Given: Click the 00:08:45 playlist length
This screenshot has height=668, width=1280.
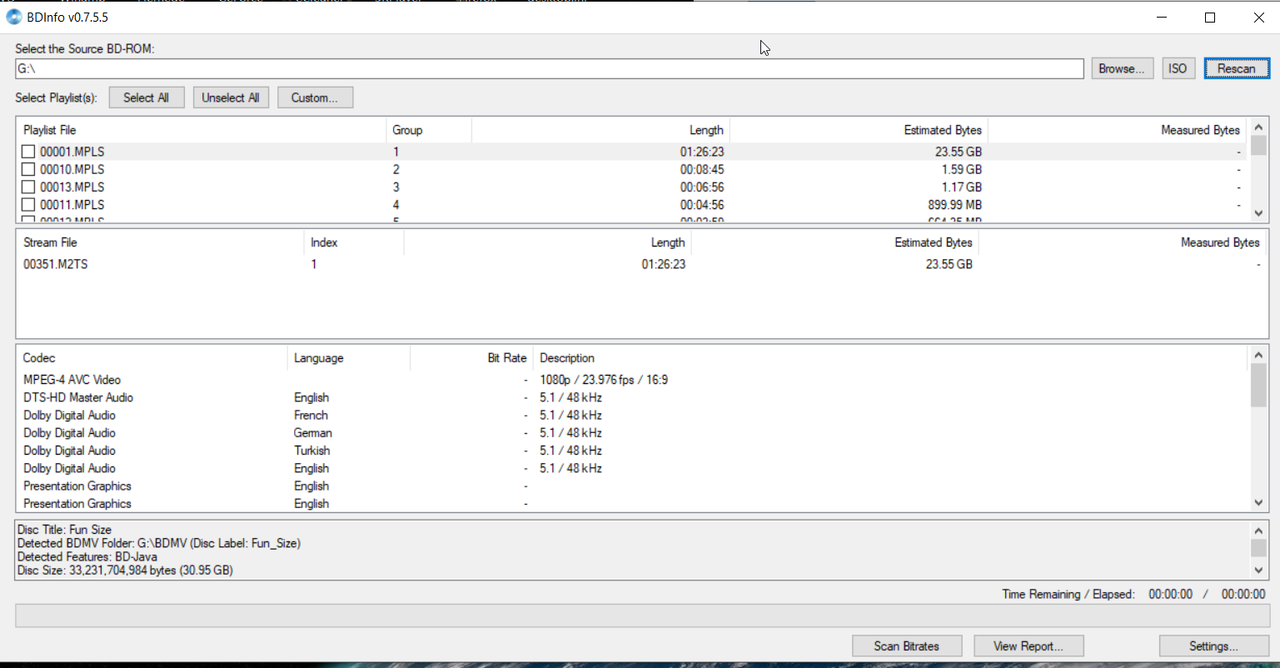Looking at the screenshot, I should 702,170.
